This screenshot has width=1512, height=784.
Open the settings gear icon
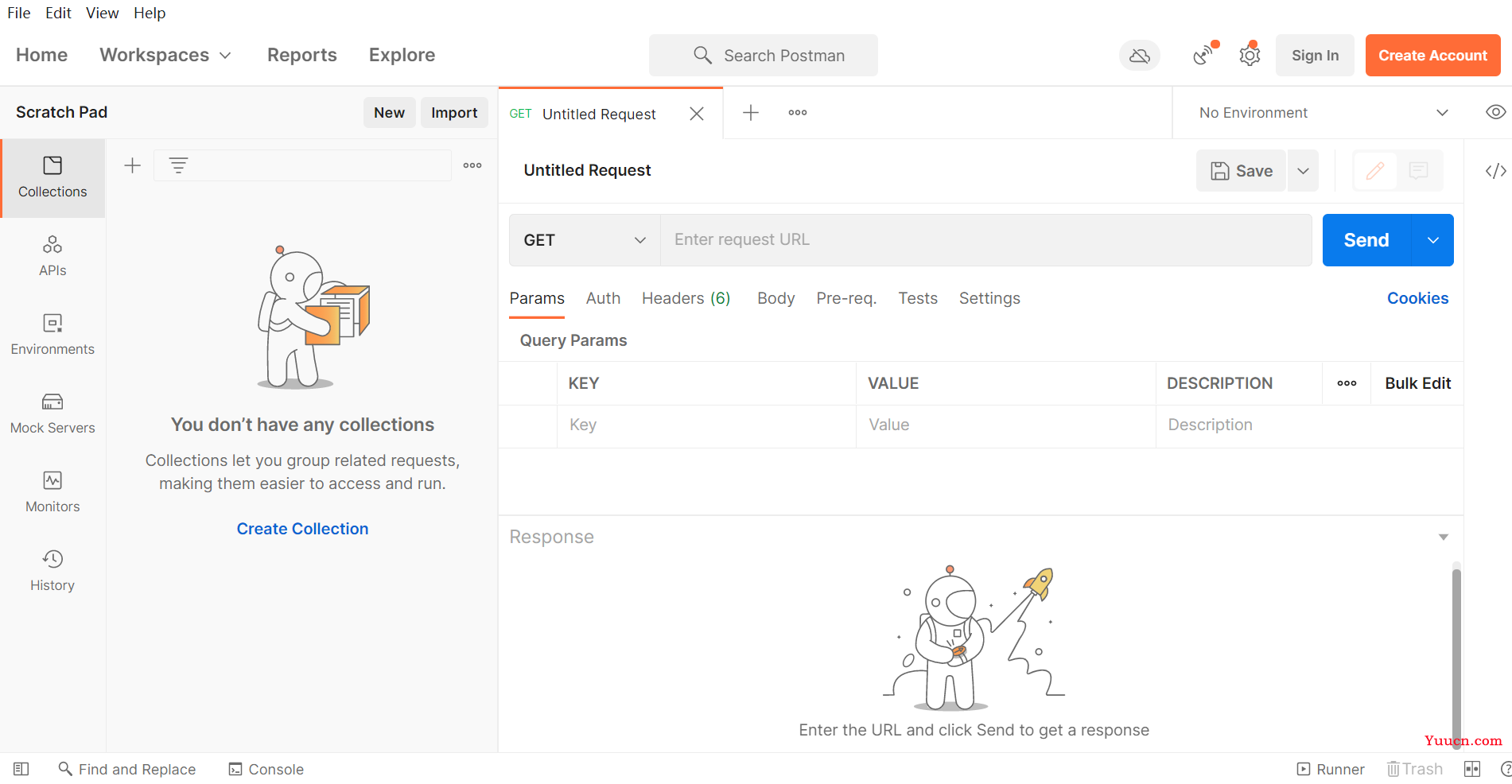coord(1250,56)
